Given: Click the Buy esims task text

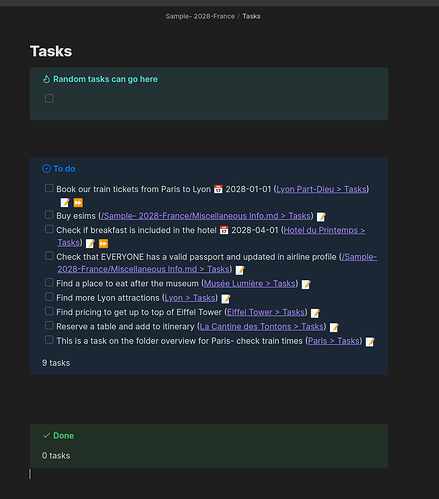Looking at the screenshot, I should click(76, 216).
